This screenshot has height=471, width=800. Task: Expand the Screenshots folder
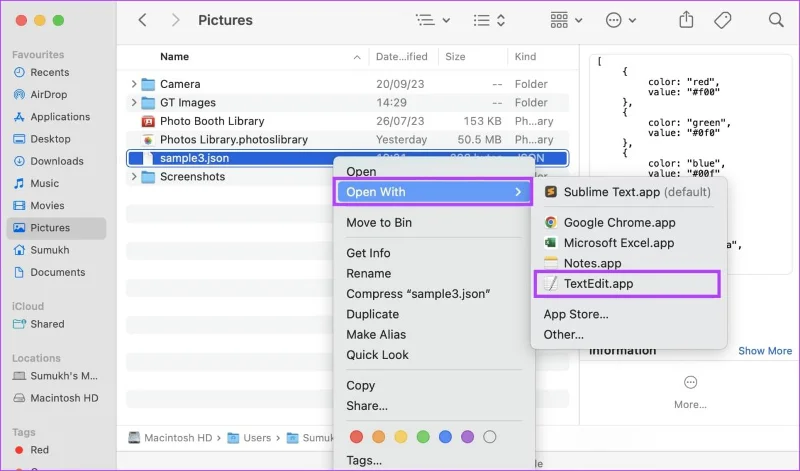coord(134,177)
